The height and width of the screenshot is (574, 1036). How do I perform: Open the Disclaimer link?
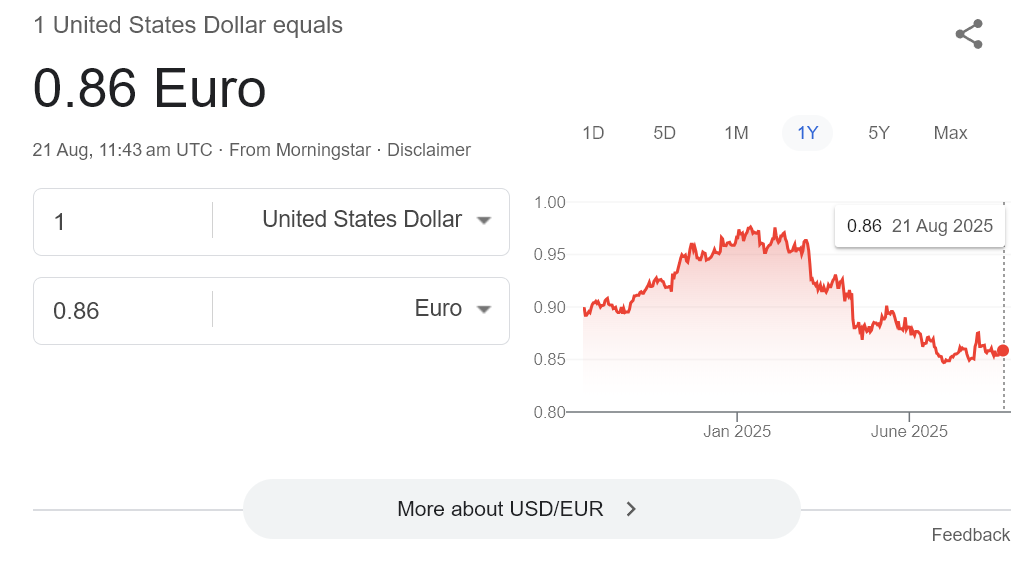pos(429,150)
